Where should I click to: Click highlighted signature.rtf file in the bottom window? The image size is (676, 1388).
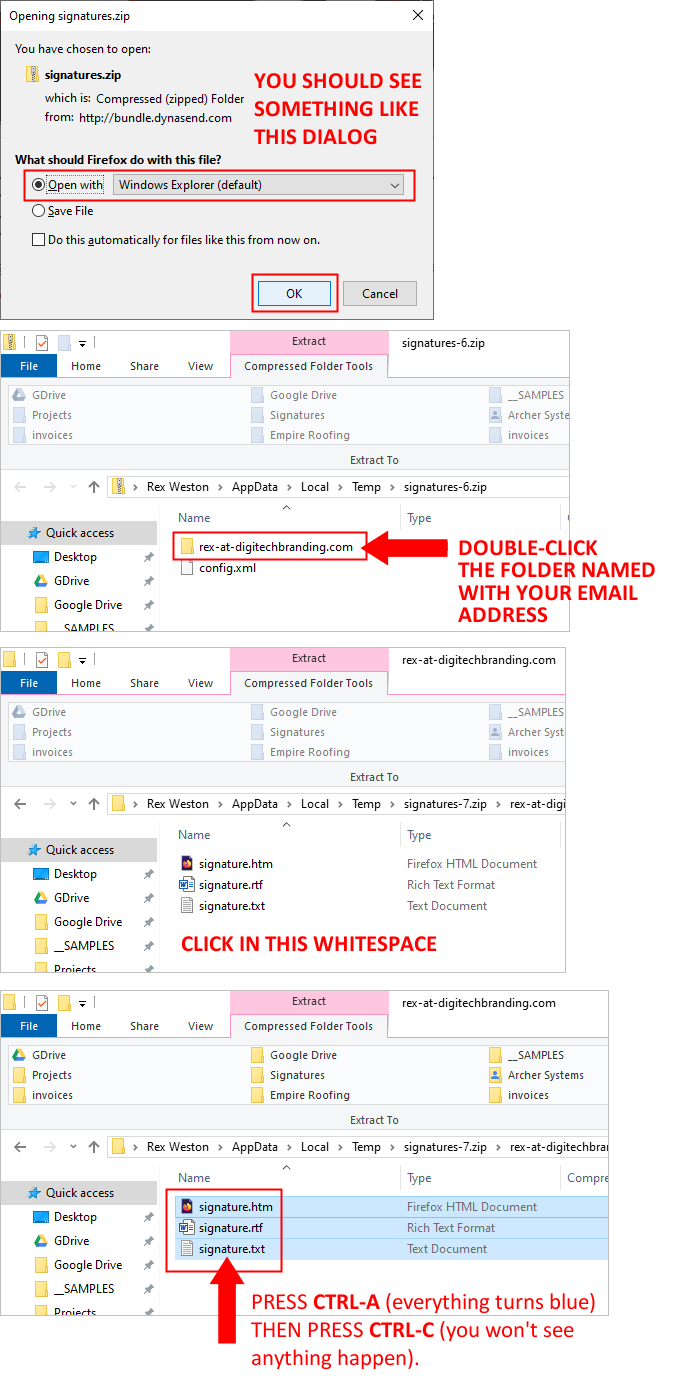click(x=231, y=1228)
